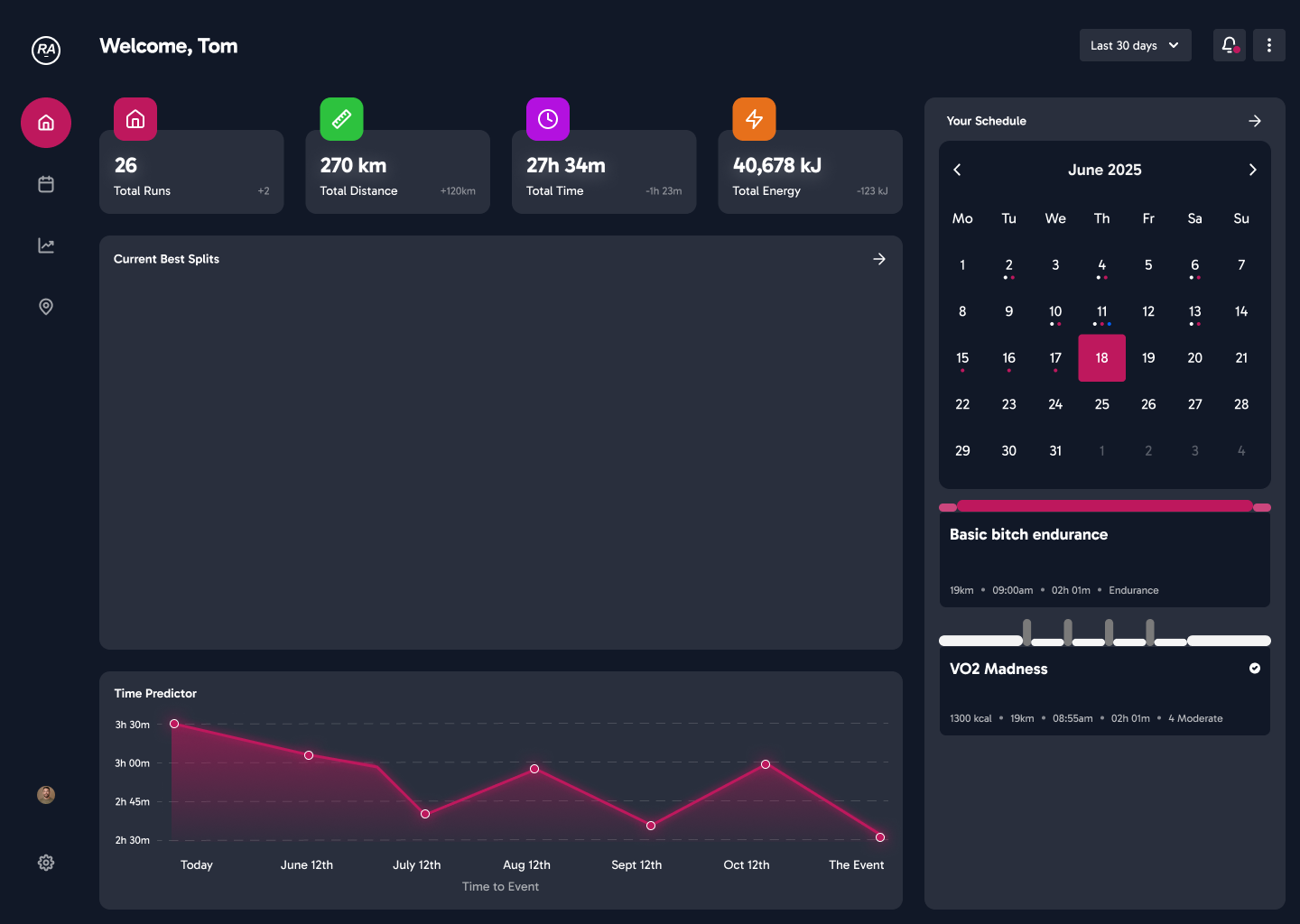The image size is (1300, 924).
Task: Open the Home sidebar icon
Action: (46, 123)
